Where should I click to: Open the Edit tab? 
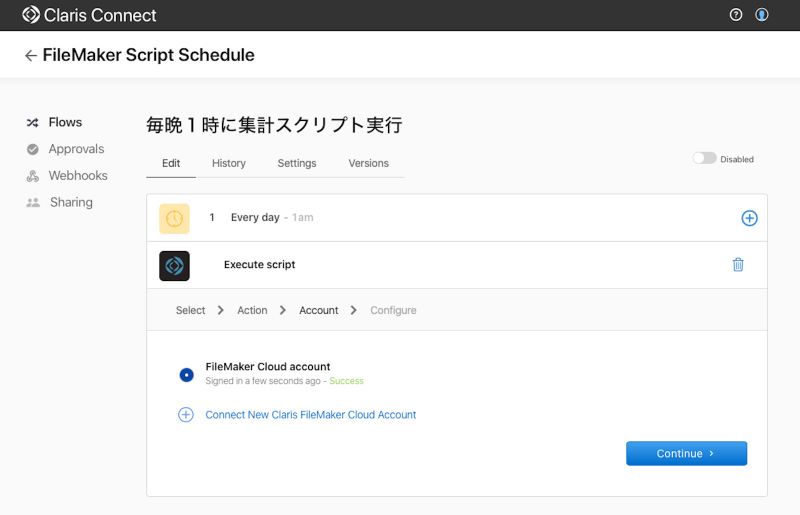point(171,163)
